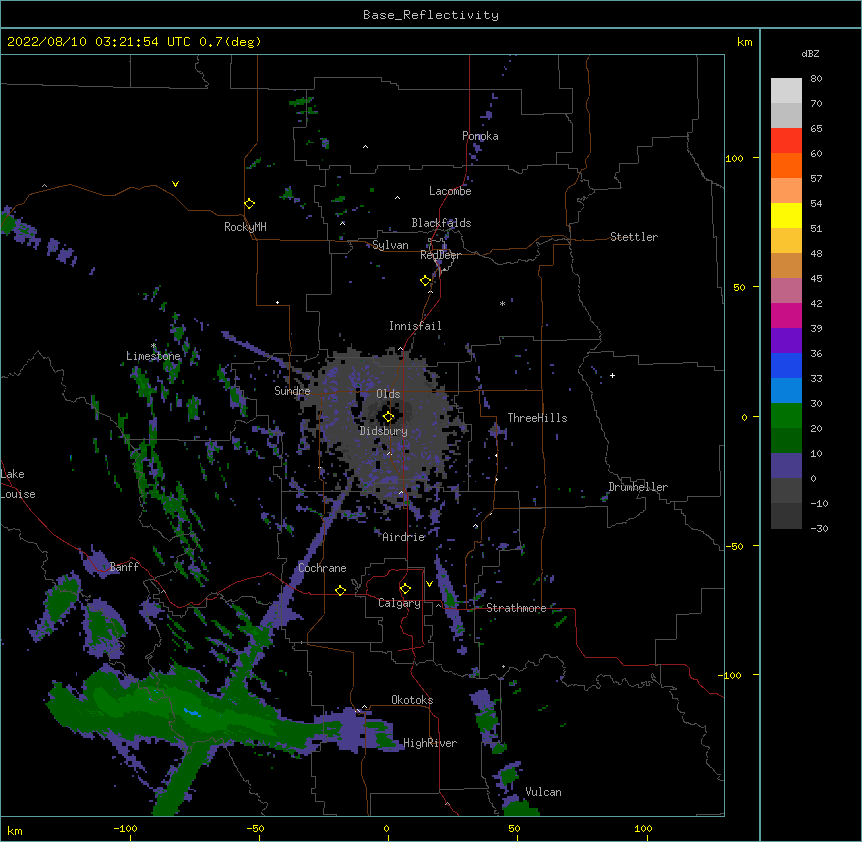Click the Ponoka city label
Viewport: 862px width, 842px height.
pos(480,136)
